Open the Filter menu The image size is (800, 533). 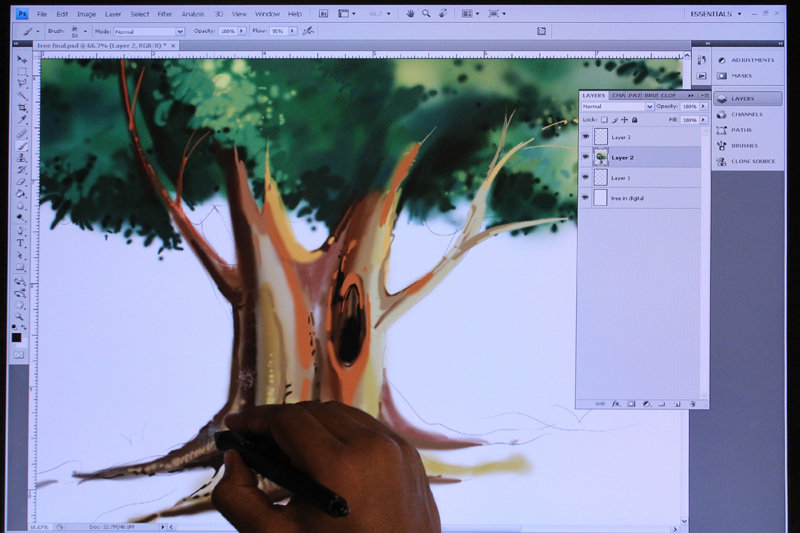[x=164, y=14]
